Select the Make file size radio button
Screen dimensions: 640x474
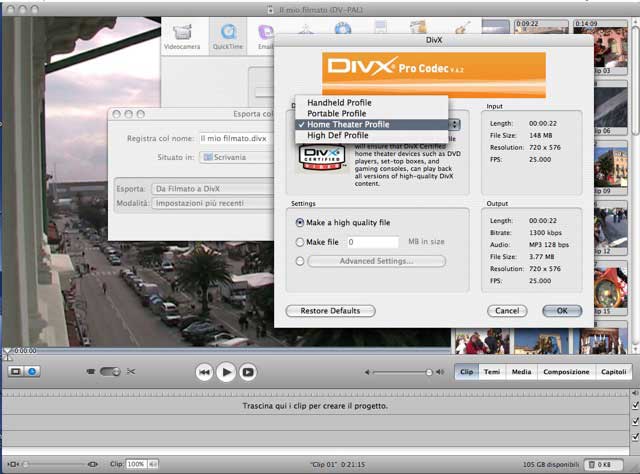(x=300, y=242)
